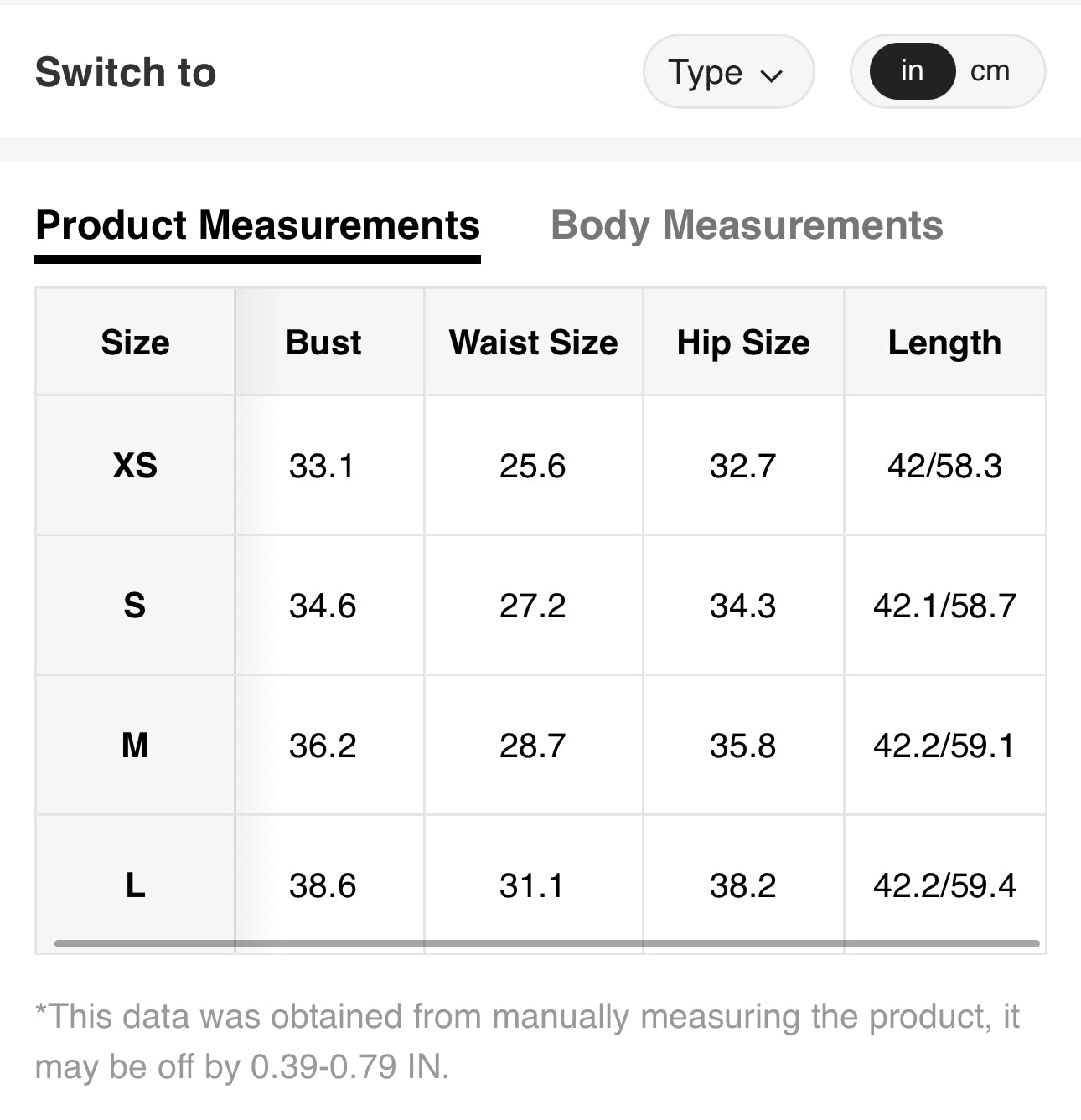Click the XS bust value 33.1
The height and width of the screenshot is (1120, 1081).
322,466
